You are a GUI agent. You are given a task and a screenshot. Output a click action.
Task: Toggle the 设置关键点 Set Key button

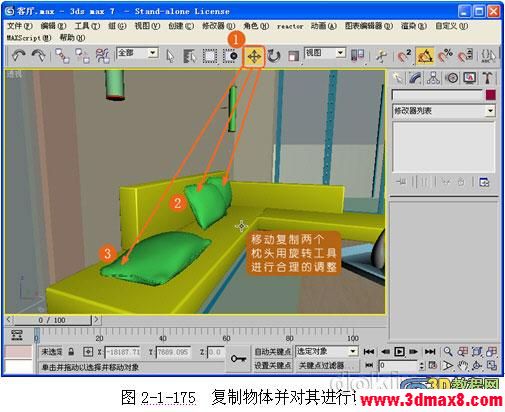tap(273, 365)
